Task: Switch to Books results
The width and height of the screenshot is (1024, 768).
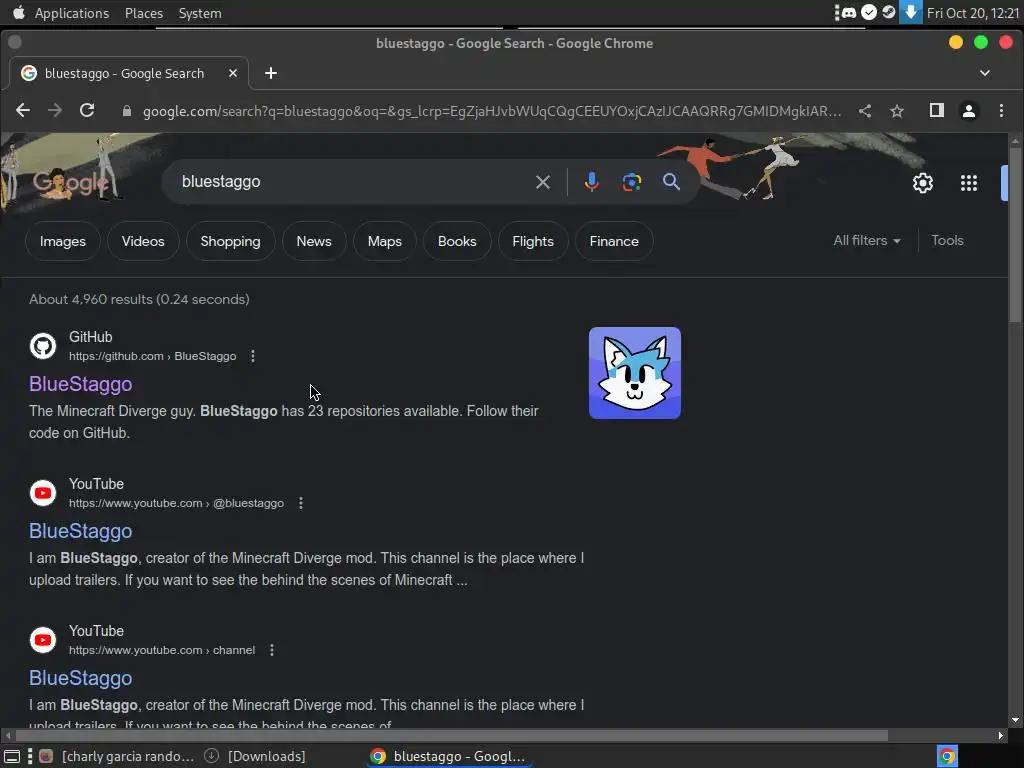Action: (457, 241)
